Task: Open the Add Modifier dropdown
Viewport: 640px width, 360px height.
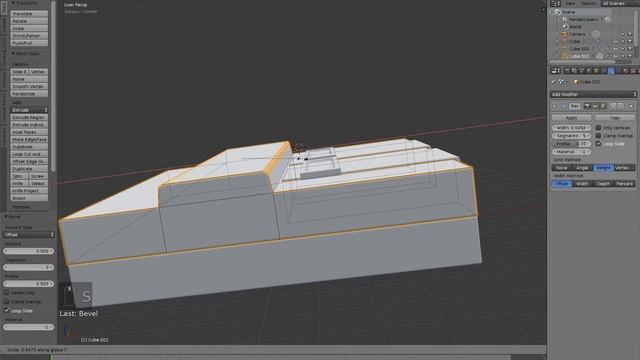Action: click(x=593, y=94)
